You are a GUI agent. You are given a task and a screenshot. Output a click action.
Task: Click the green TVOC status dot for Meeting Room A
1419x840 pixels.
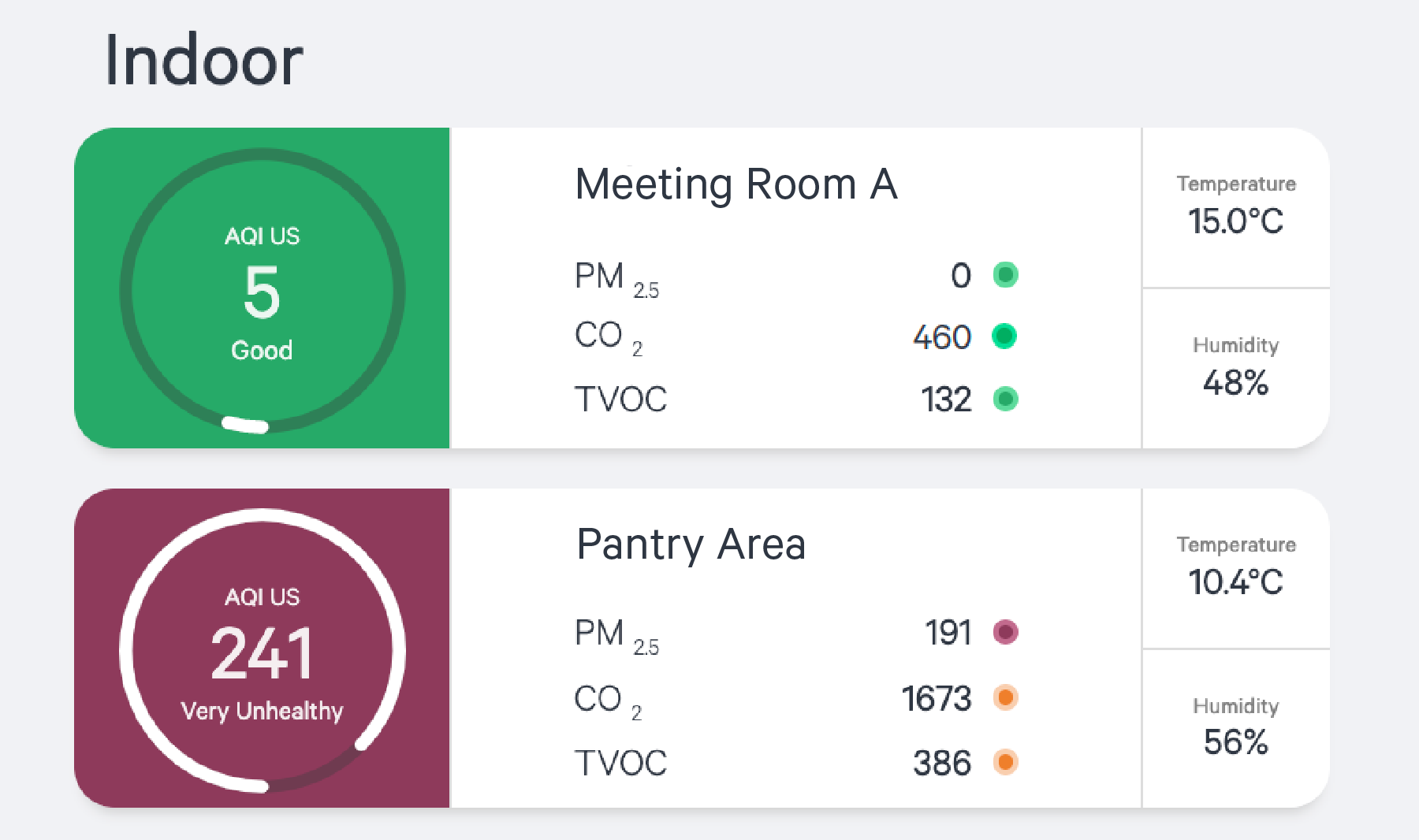[1005, 400]
